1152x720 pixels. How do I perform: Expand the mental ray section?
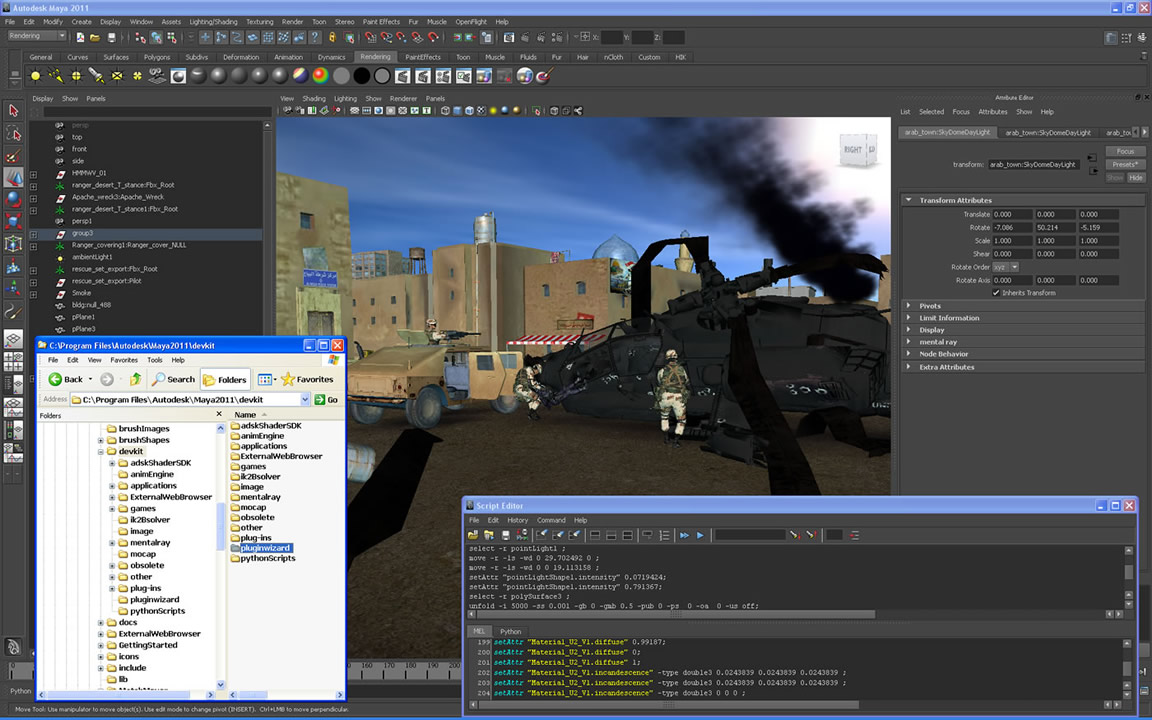tap(908, 342)
